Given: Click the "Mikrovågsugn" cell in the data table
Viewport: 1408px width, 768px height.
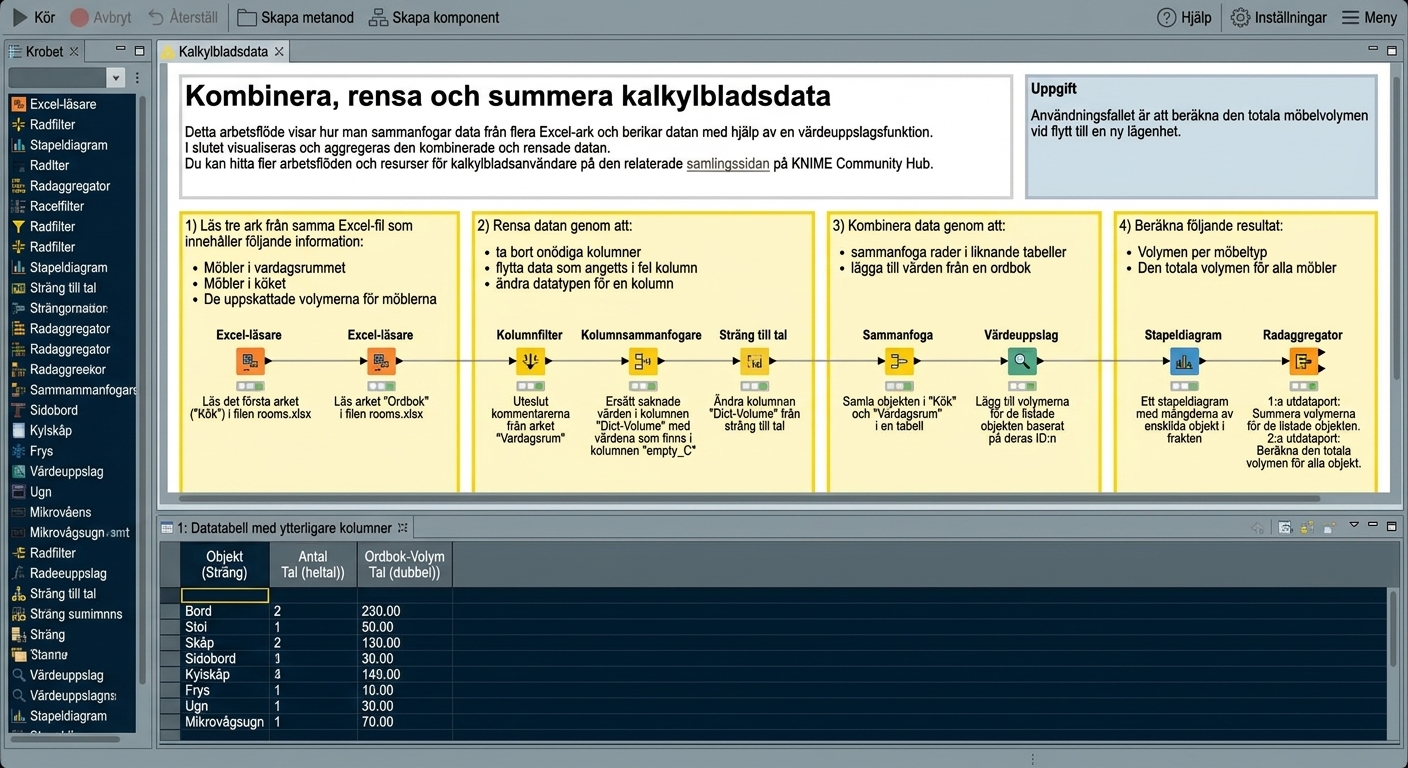Looking at the screenshot, I should pyautogui.click(x=225, y=722).
